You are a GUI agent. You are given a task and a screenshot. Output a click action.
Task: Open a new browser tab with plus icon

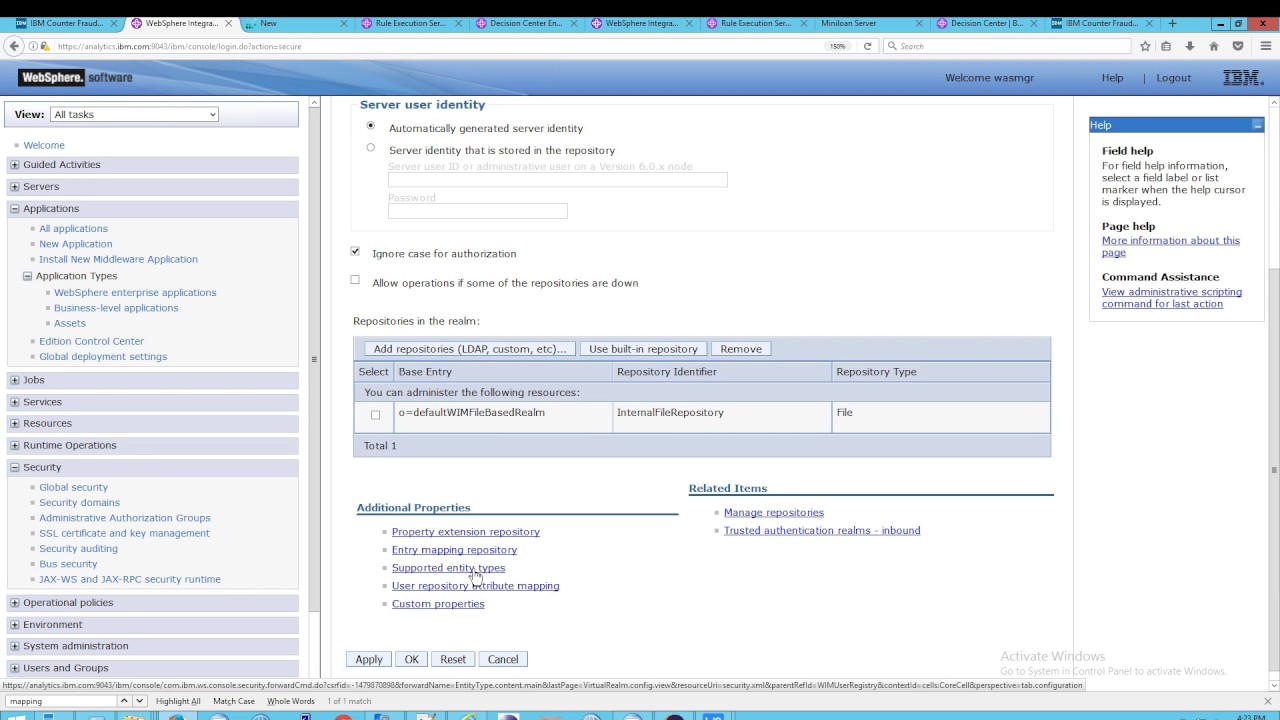click(1172, 23)
